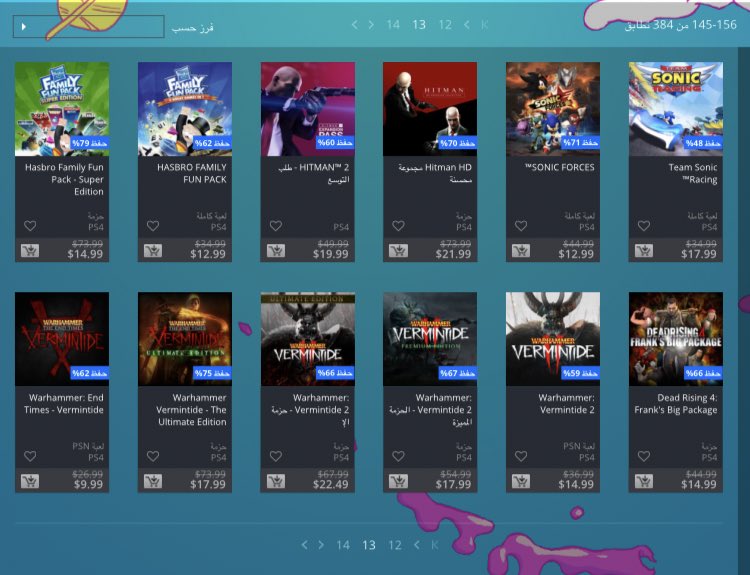Click the 'HASBRO FAMILY FUN PACK' title
This screenshot has height=575, width=750.
point(191,173)
